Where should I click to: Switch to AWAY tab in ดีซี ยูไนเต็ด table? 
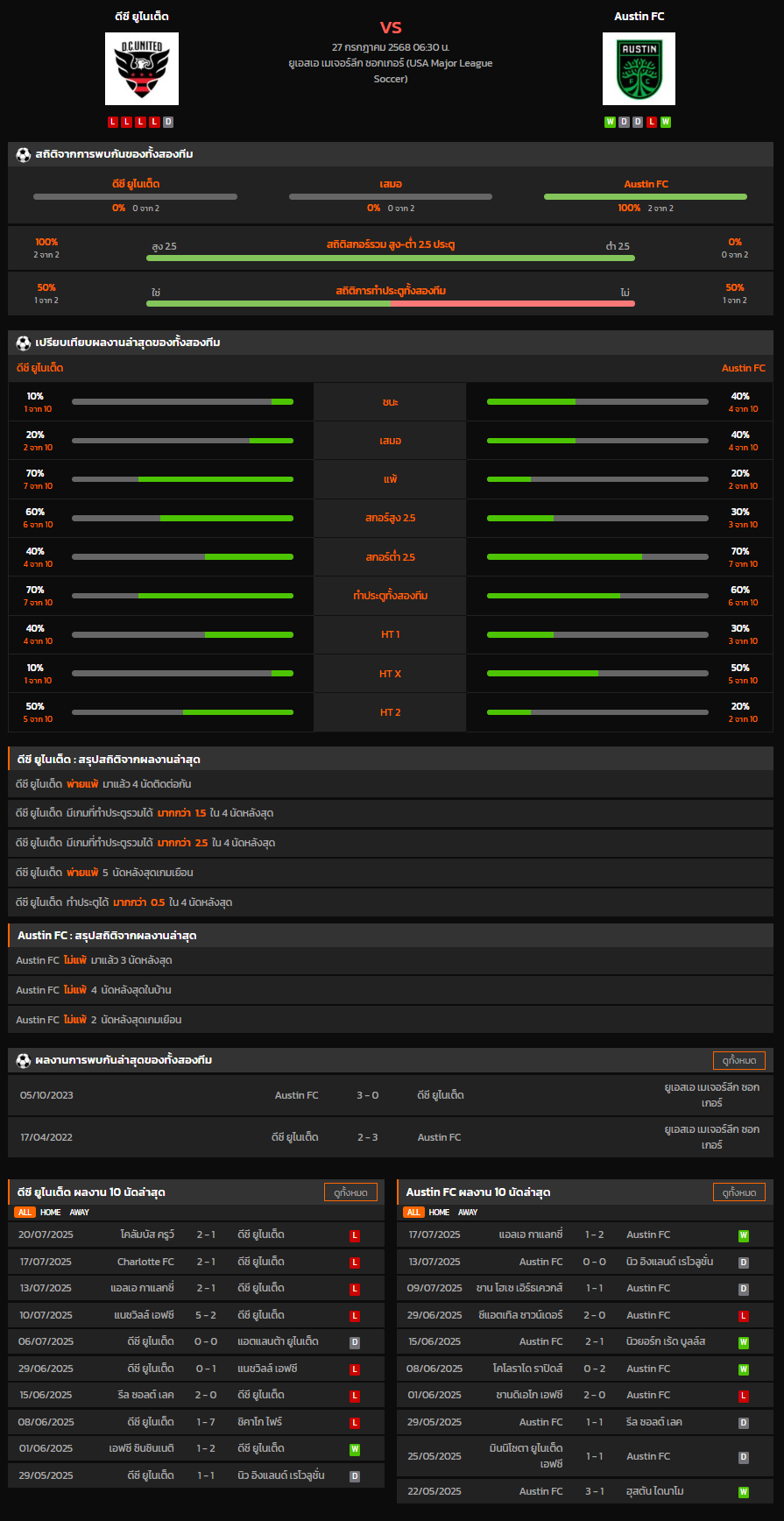(x=80, y=1213)
